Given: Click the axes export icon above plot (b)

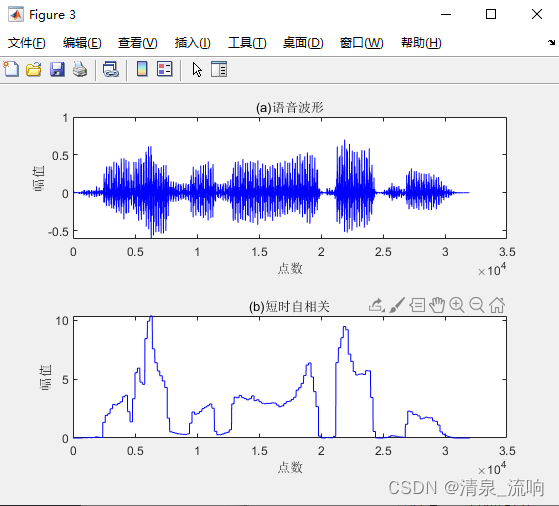Looking at the screenshot, I should (376, 305).
